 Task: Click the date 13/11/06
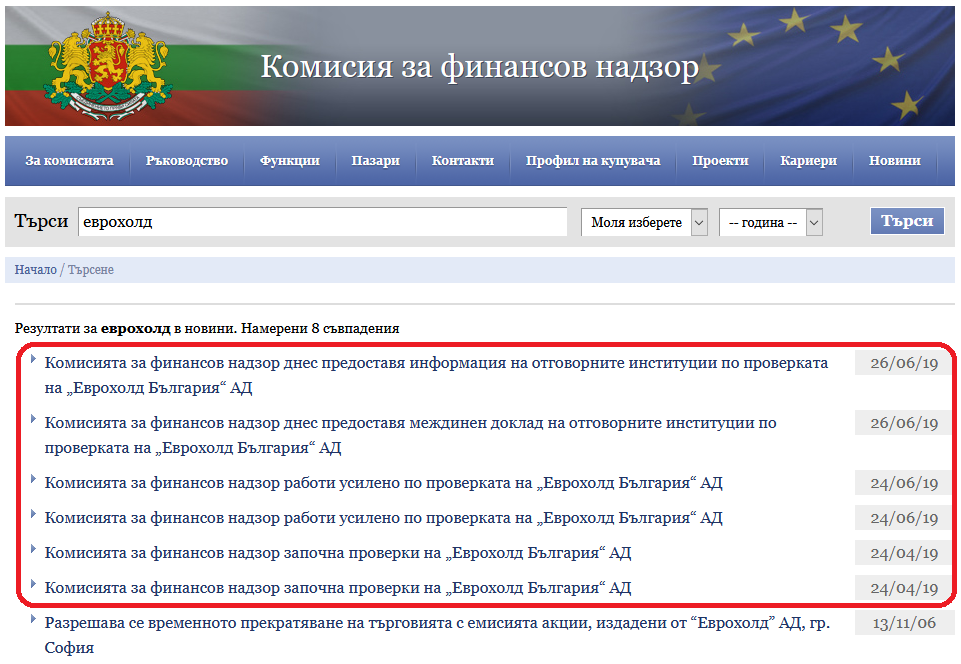904,624
